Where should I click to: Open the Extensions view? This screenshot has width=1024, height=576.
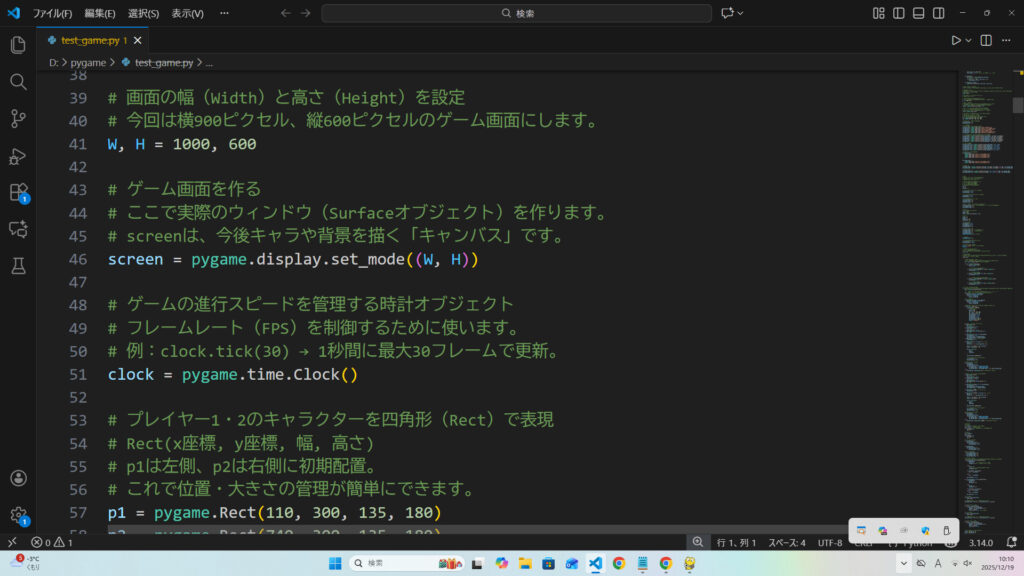[x=17, y=192]
